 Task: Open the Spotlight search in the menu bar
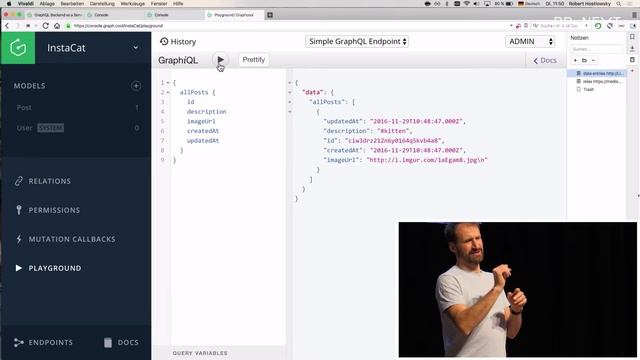click(619, 4)
